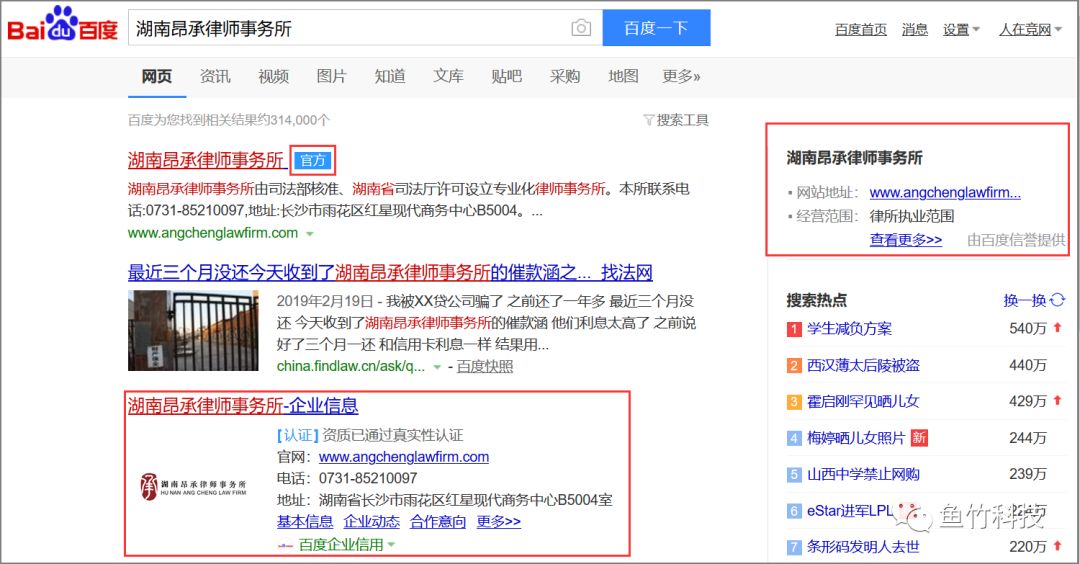Open the 百度快照 cached page link
Screen dimensions: 1080x564
pyautogui.click(x=484, y=367)
